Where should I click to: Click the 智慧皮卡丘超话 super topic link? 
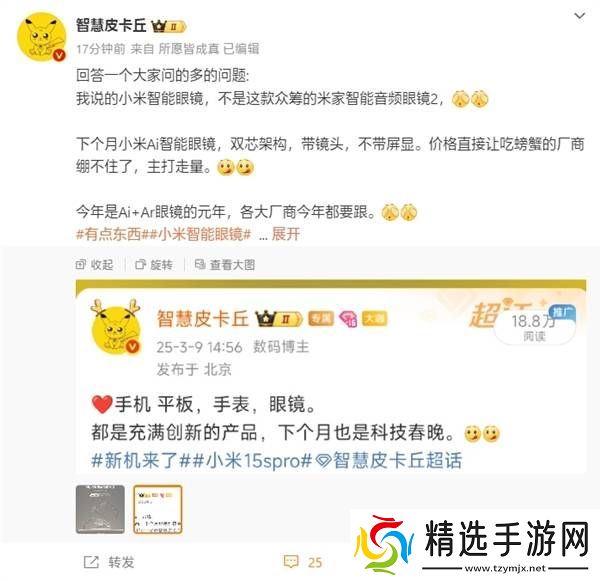coord(390,460)
